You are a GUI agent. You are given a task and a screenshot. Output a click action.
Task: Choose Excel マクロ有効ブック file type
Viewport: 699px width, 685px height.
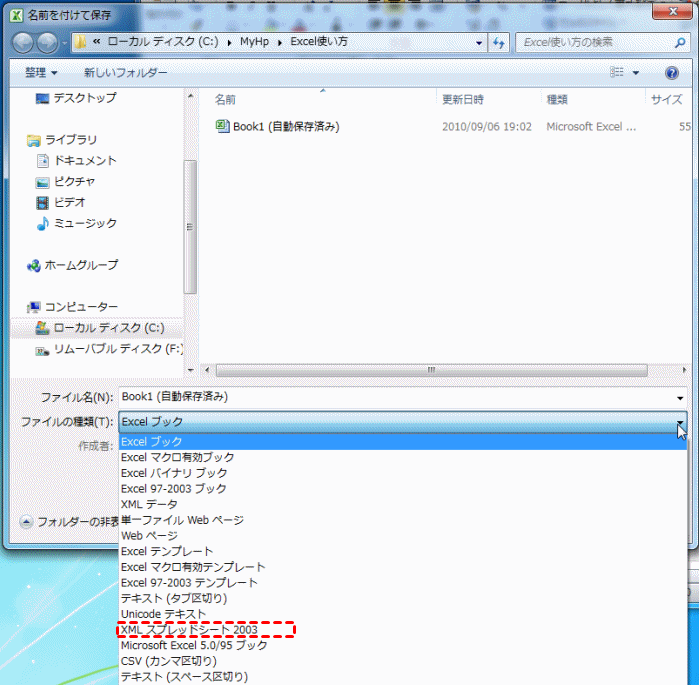pos(177,457)
